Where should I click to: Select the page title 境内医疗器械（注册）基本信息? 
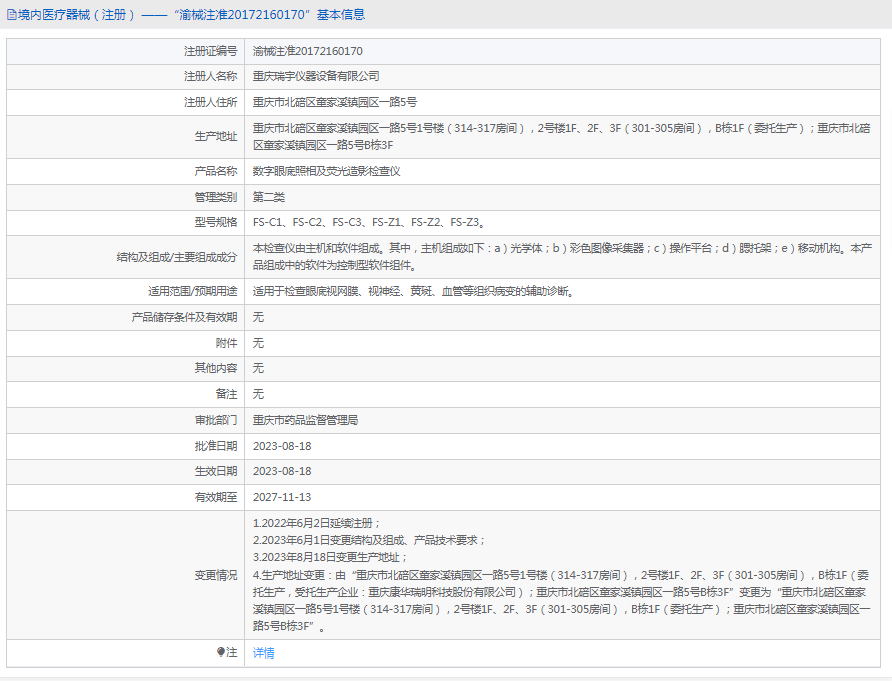coord(191,15)
